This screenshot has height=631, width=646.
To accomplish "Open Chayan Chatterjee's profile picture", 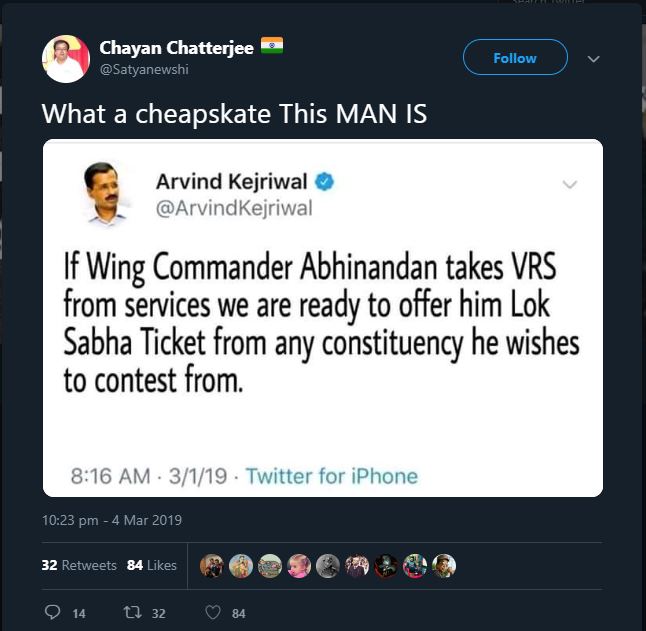I will (66, 59).
